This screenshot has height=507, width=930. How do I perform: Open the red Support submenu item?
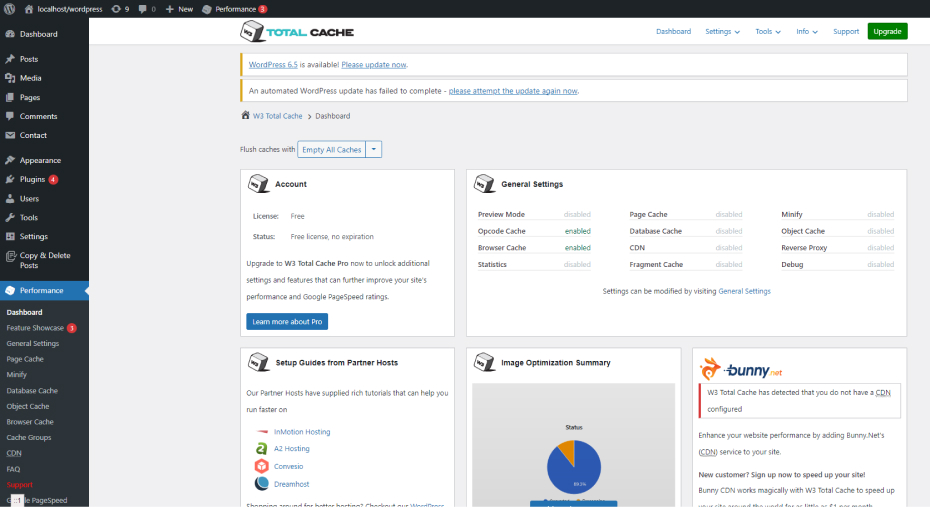(20, 484)
